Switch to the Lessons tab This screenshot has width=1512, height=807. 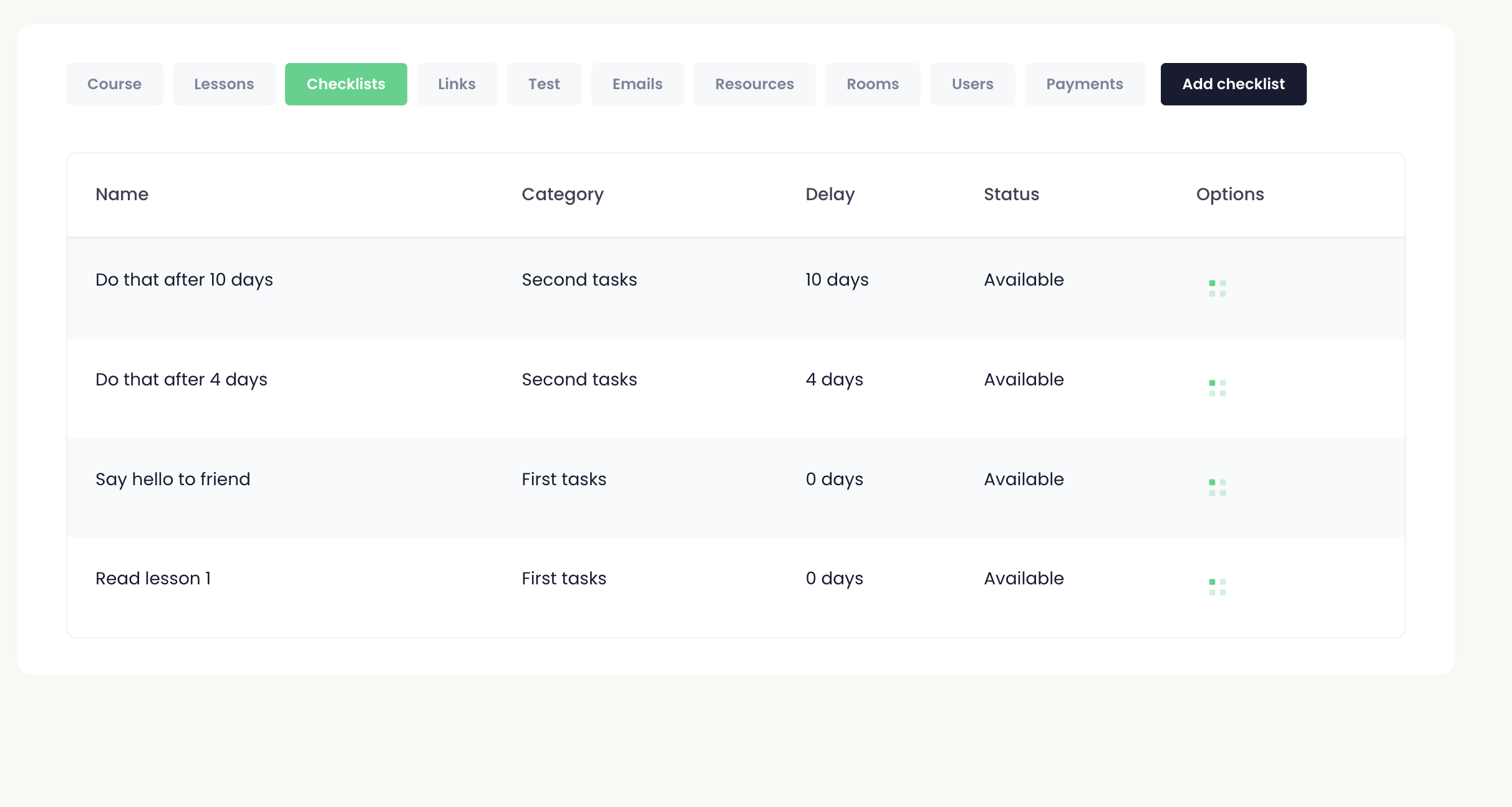pyautogui.click(x=224, y=84)
